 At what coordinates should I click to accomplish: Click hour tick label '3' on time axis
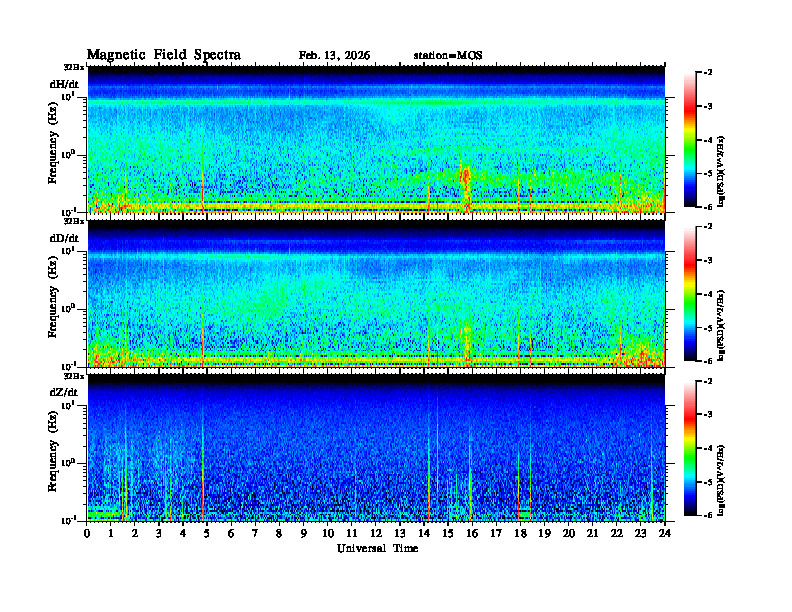coord(159,534)
